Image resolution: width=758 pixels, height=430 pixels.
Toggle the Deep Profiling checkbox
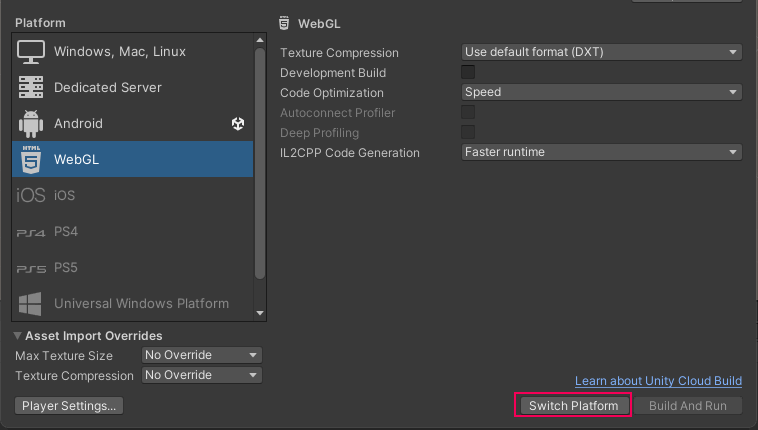coord(468,132)
